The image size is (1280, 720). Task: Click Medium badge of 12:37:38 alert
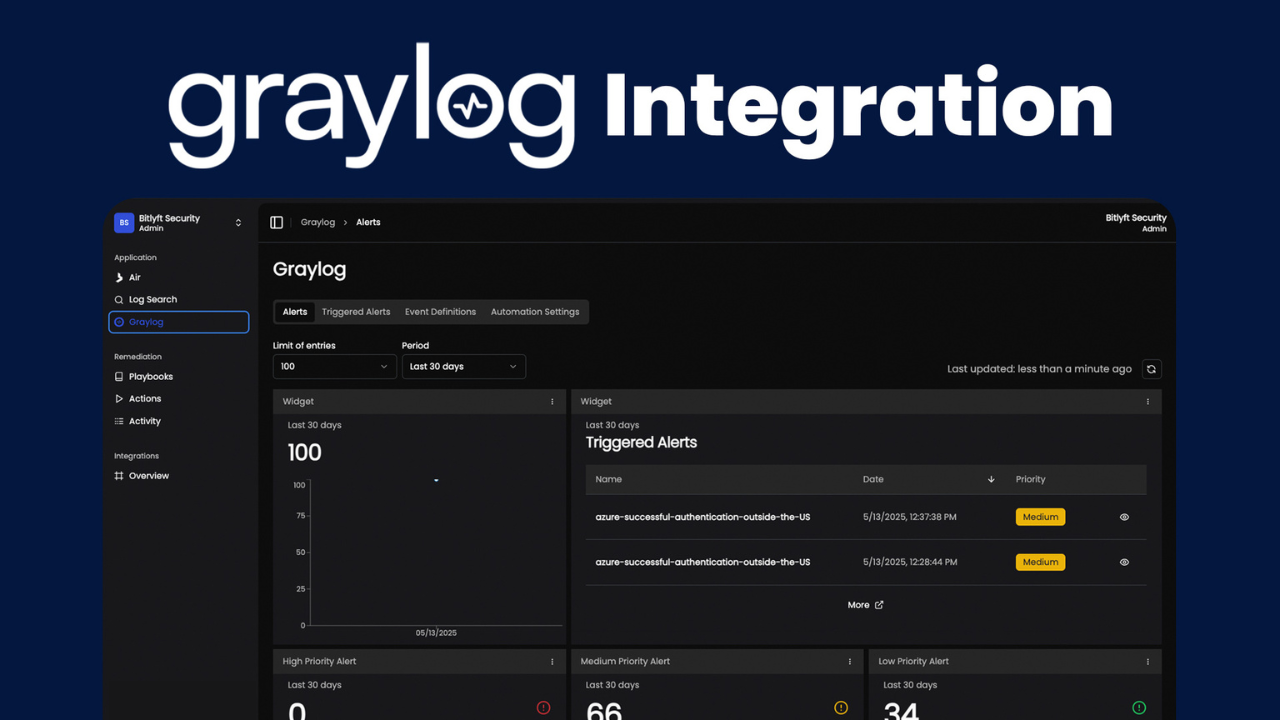(x=1040, y=517)
